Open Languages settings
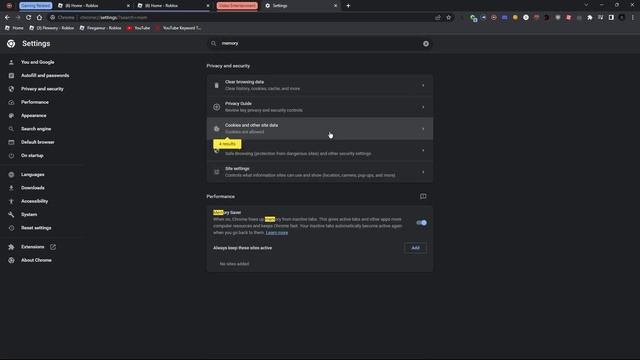The image size is (640, 360). (x=33, y=175)
